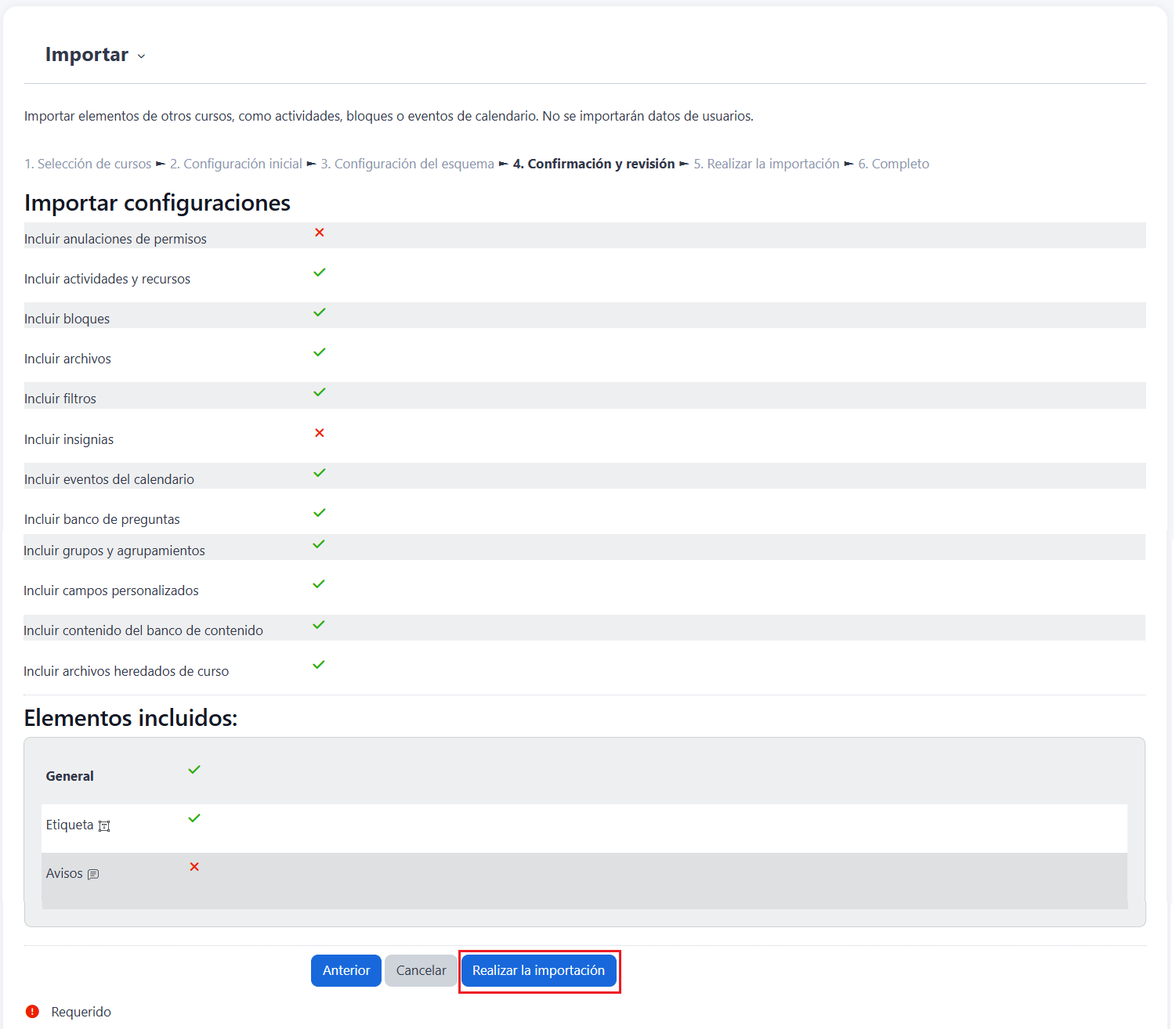
Task: Click the red X beside Incluir anulaciones de permisos
Action: (320, 233)
